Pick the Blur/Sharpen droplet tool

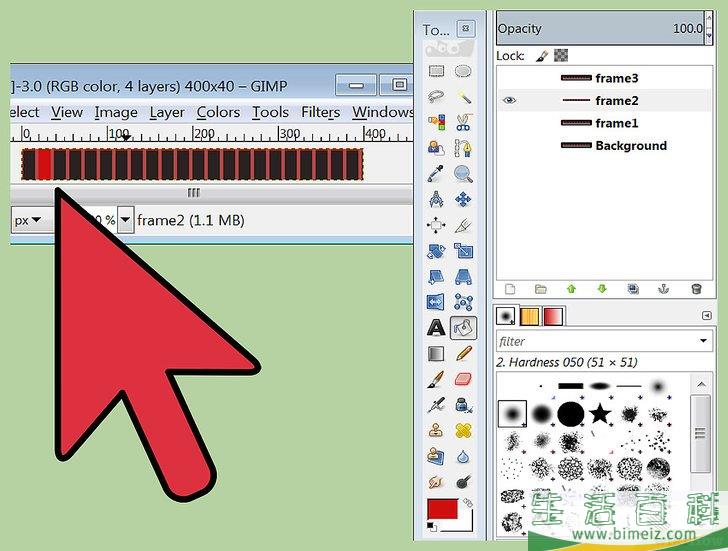pyautogui.click(x=463, y=456)
